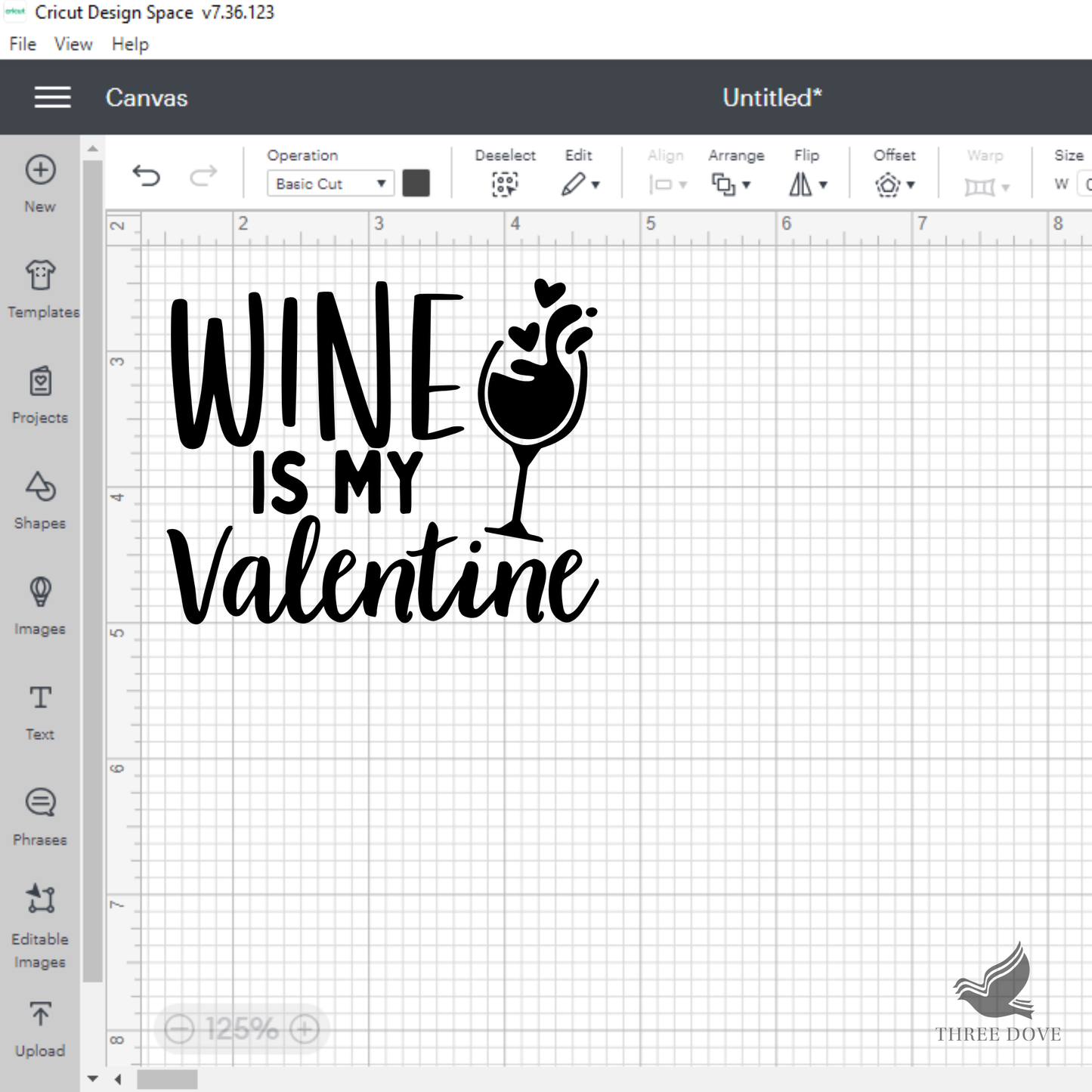Zoom in with the plus button

click(x=305, y=1029)
